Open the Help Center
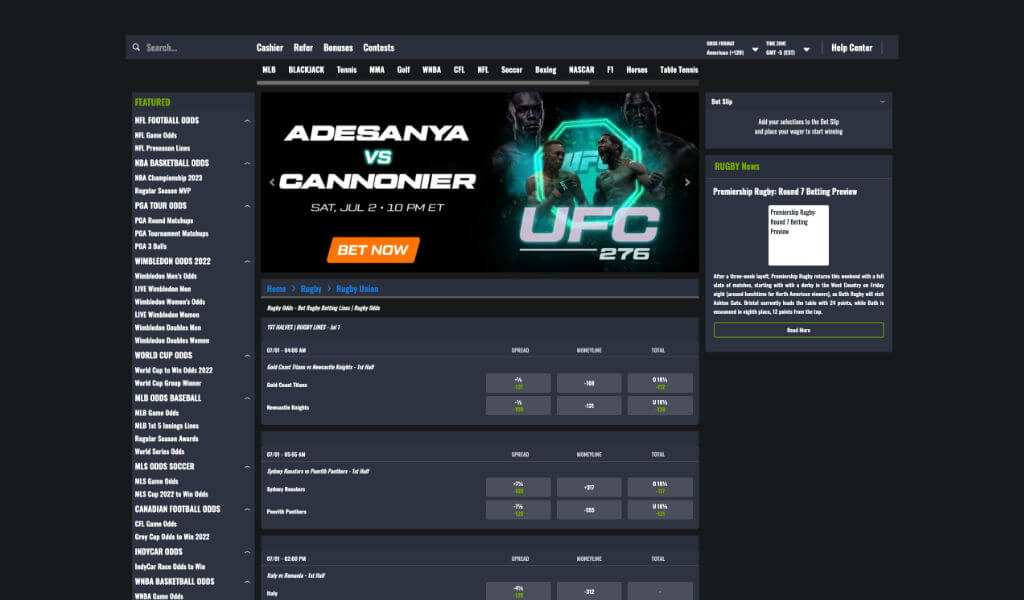Screen dimensions: 1024x600 click(x=852, y=48)
